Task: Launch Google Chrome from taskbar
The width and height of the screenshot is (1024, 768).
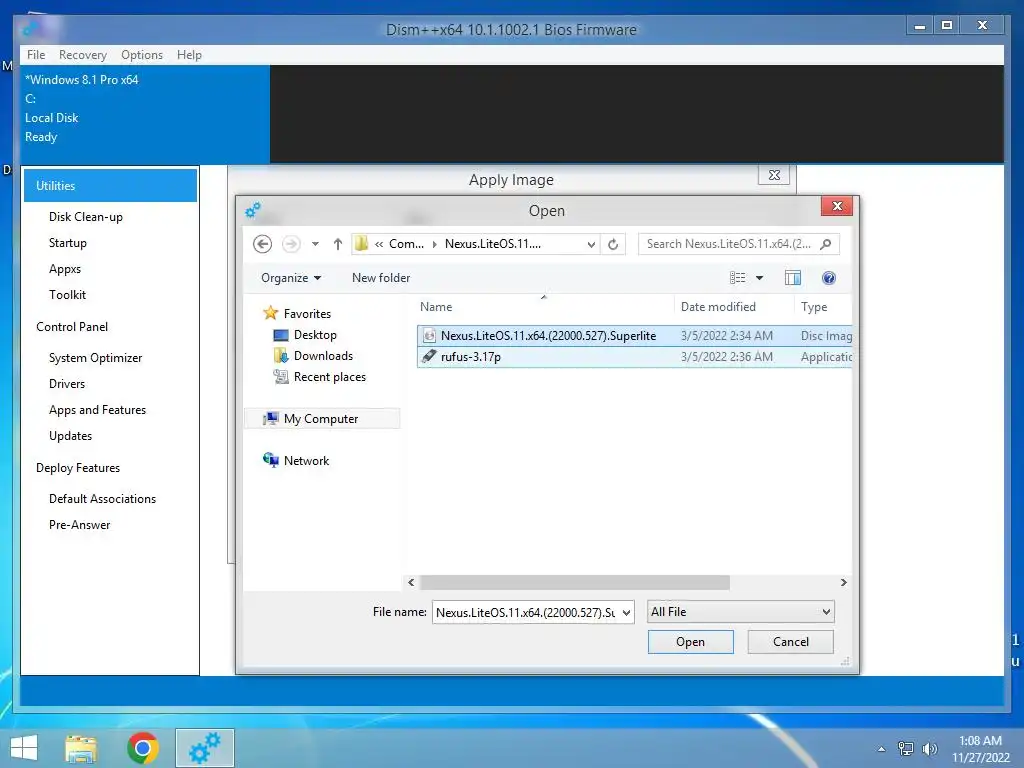Action: pyautogui.click(x=143, y=748)
